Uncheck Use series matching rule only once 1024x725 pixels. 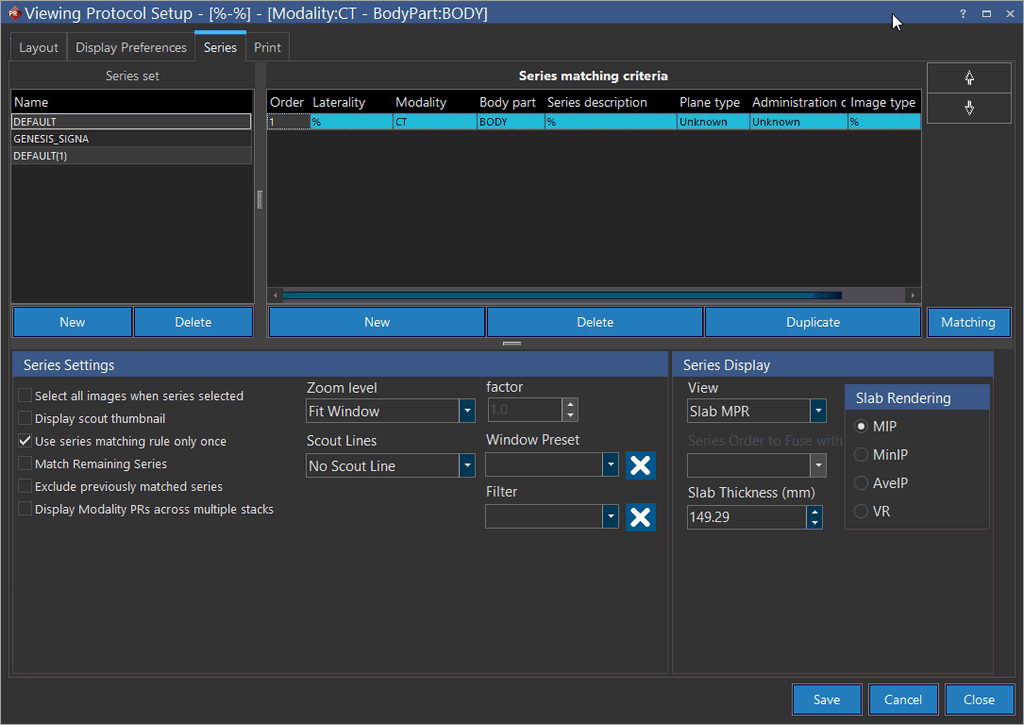[x=26, y=441]
